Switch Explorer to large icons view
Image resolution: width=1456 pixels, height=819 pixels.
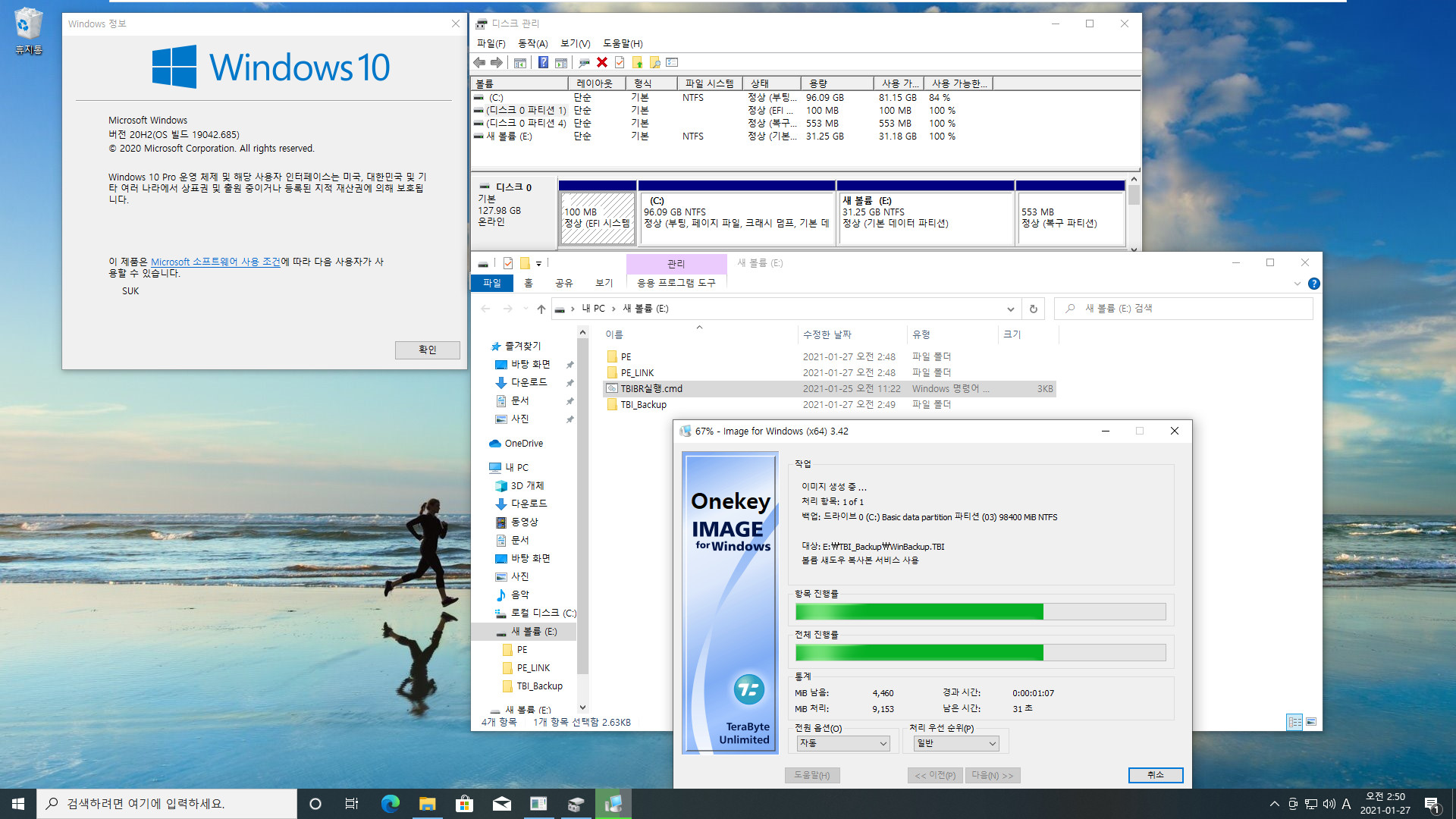1311,722
